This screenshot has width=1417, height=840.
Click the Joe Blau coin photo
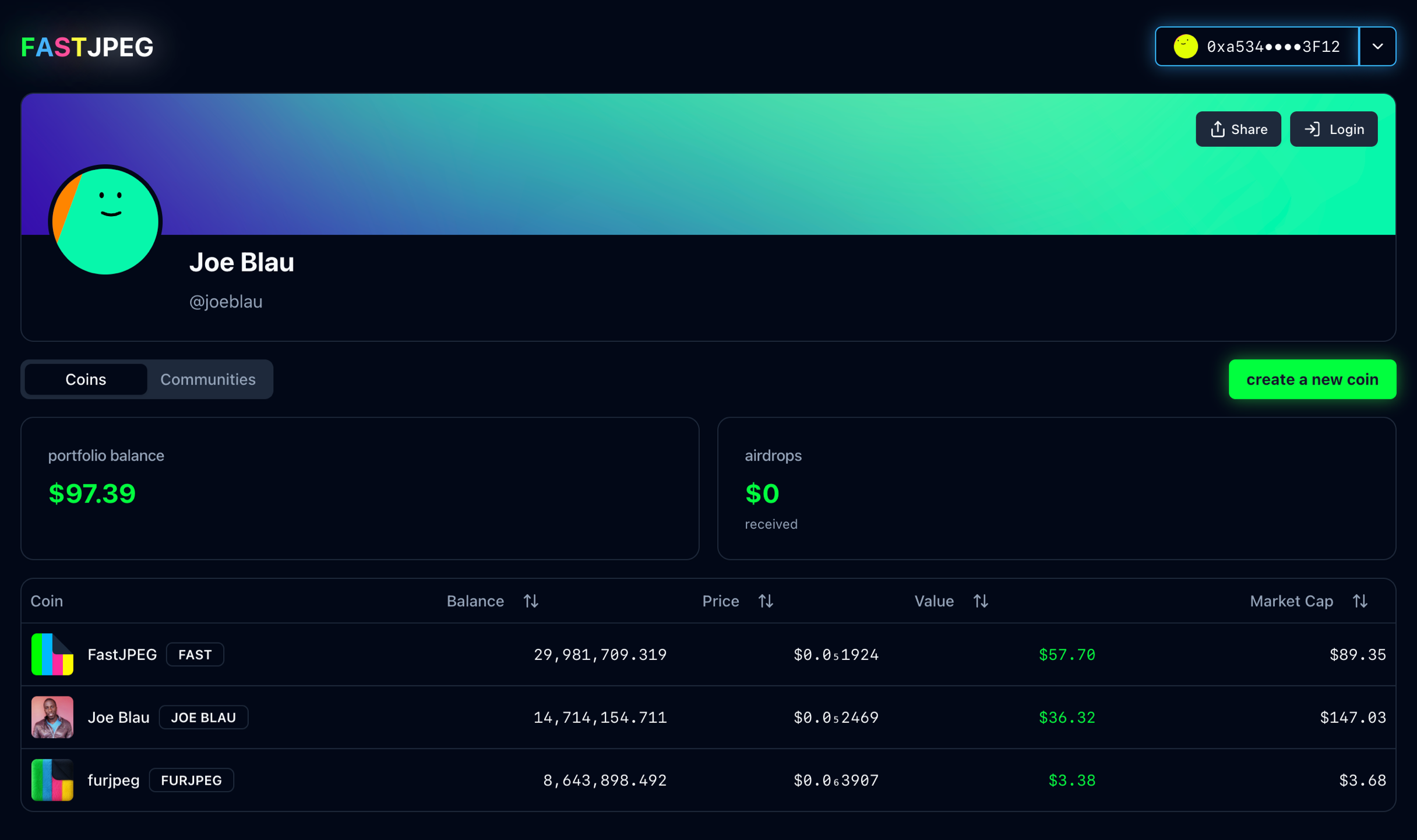52,717
